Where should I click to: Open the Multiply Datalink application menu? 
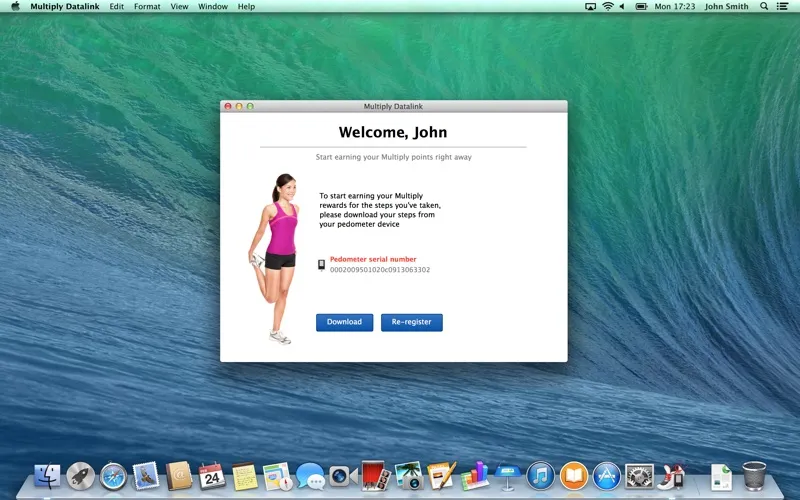pos(65,6)
